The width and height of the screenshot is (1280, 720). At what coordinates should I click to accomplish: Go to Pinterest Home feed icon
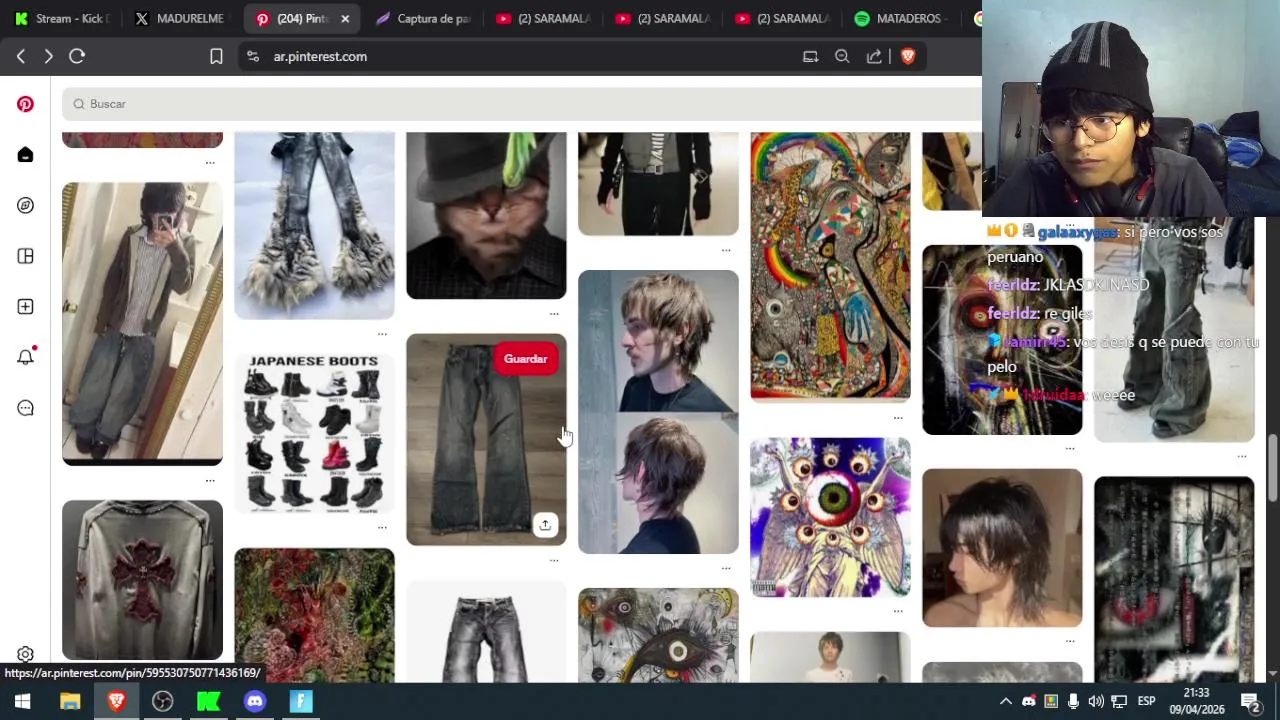click(25, 155)
